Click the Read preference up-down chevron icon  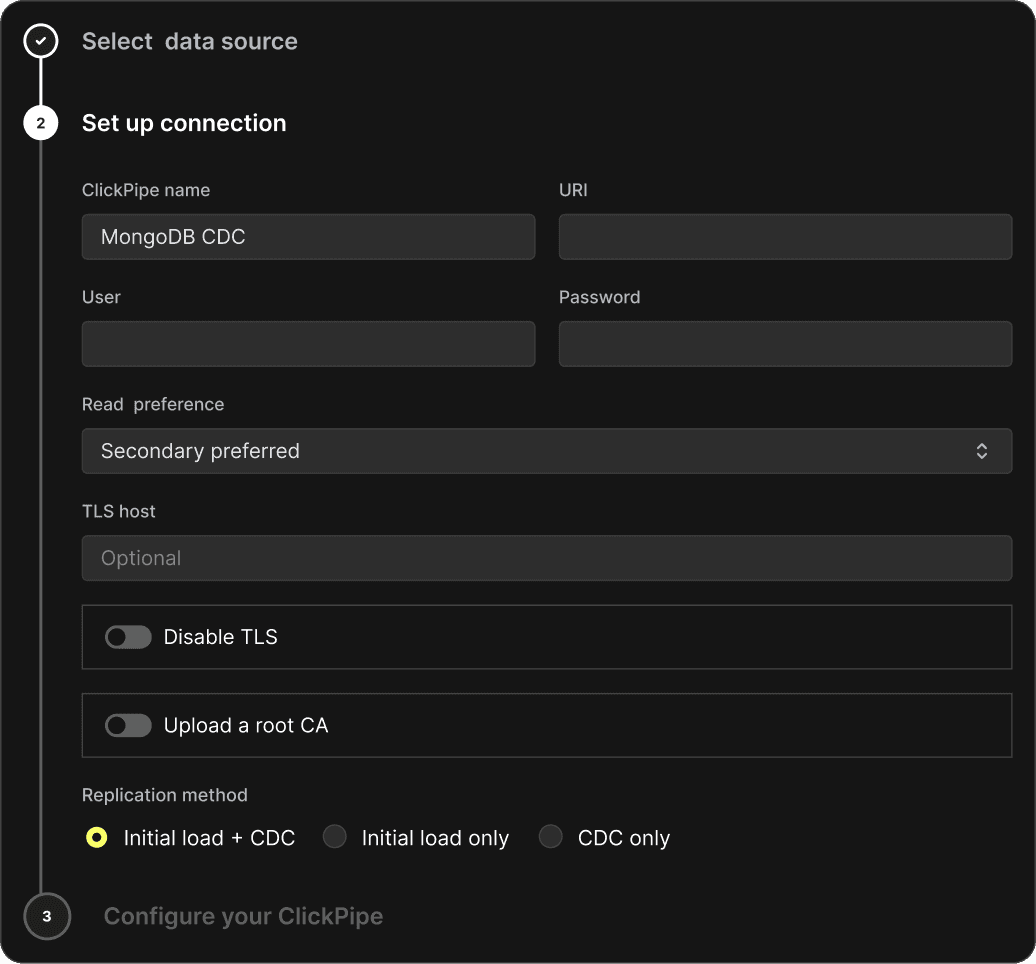pyautogui.click(x=981, y=451)
